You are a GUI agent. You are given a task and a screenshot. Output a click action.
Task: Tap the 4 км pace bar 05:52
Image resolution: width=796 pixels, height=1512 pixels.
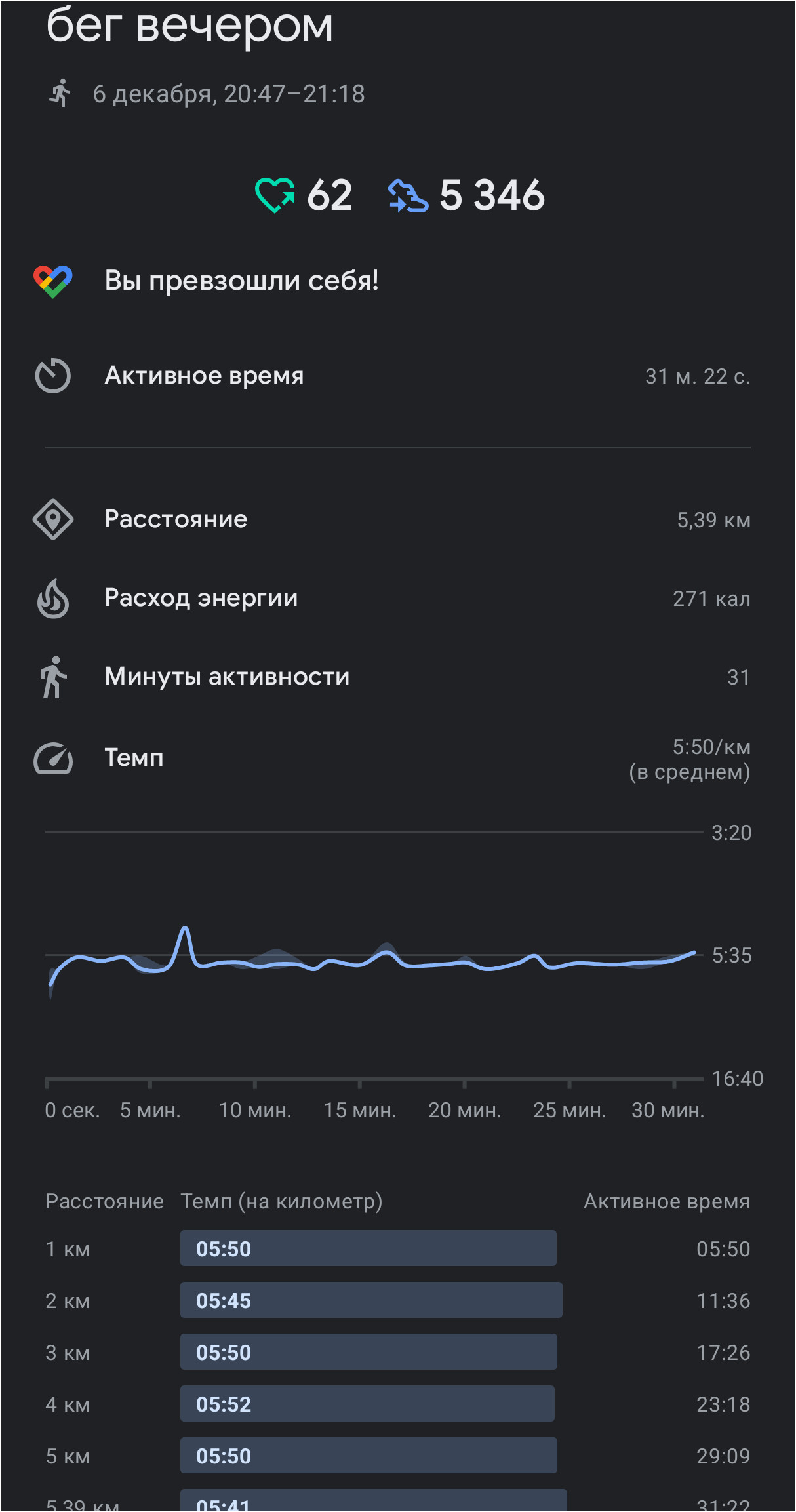point(367,1404)
